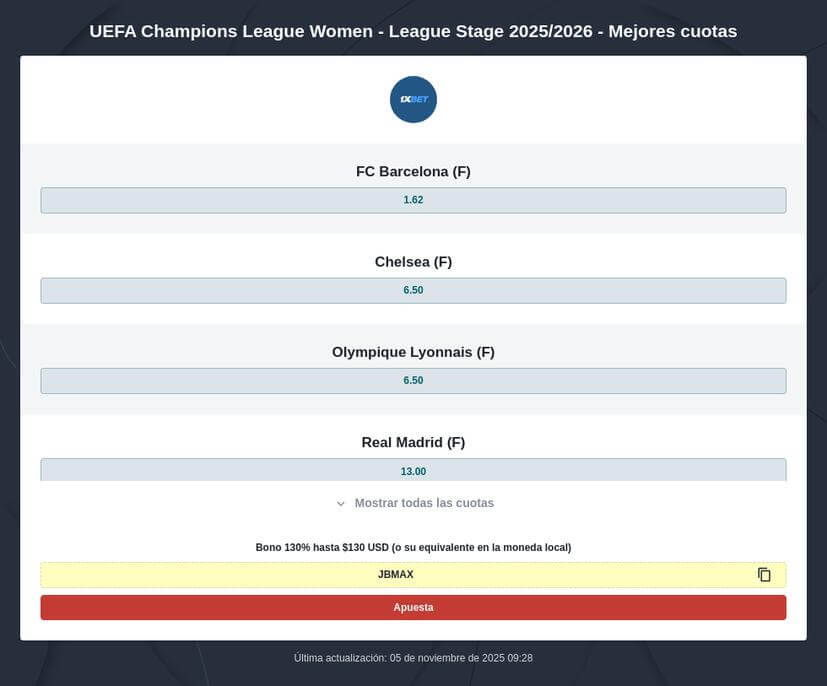Click the UEFA Champions League Women page title

tap(413, 31)
